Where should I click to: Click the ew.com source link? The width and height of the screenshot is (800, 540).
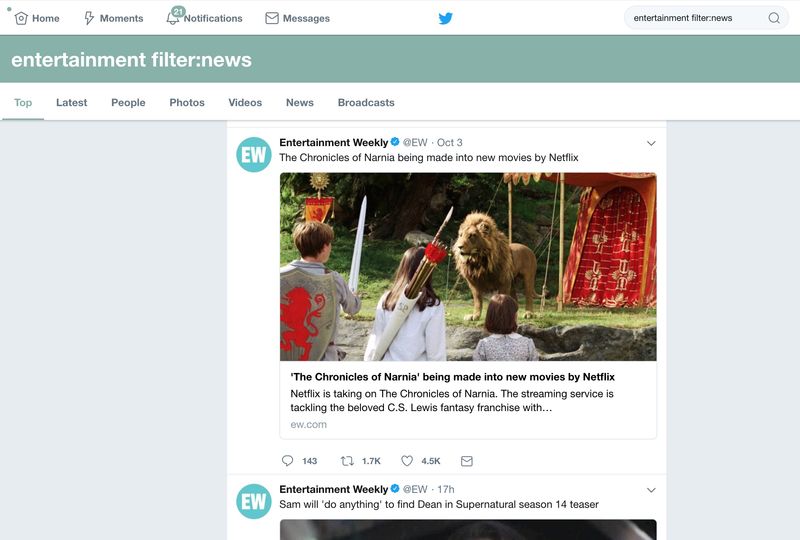309,424
